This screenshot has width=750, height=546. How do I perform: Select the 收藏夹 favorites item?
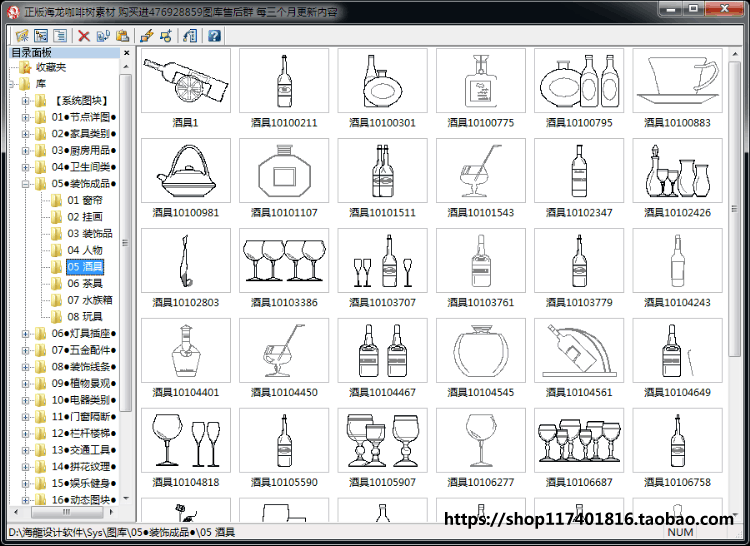(x=51, y=67)
